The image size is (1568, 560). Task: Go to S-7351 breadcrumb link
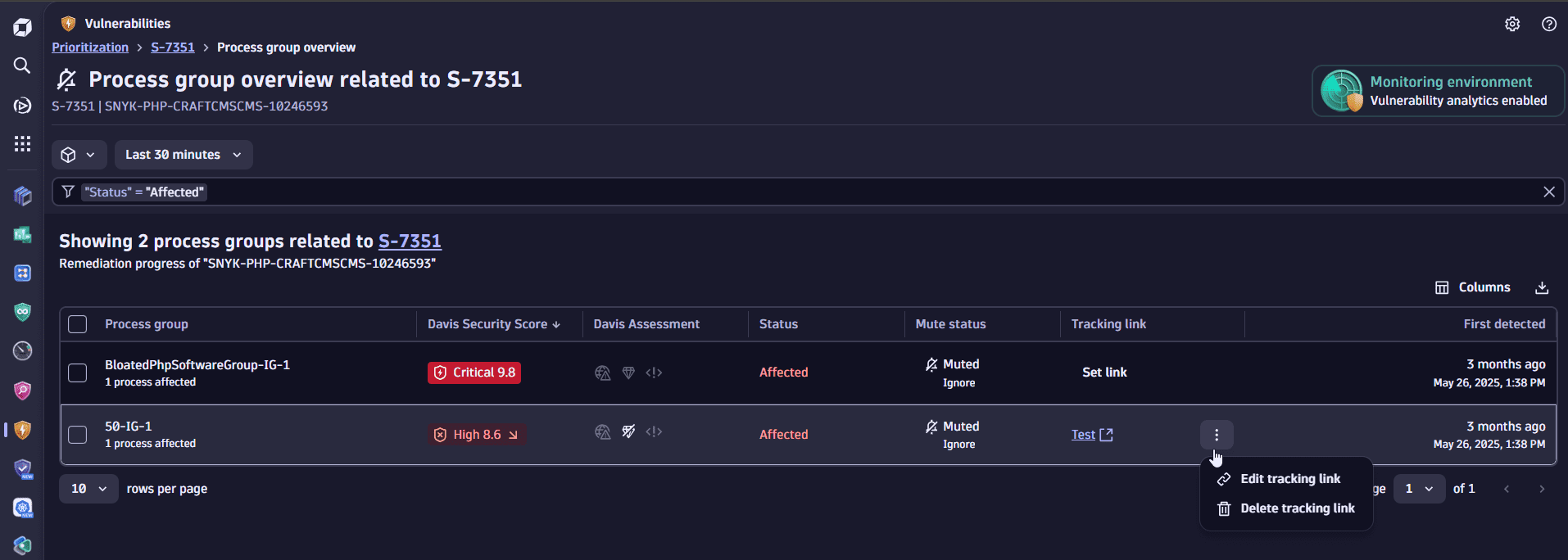pyautogui.click(x=173, y=47)
